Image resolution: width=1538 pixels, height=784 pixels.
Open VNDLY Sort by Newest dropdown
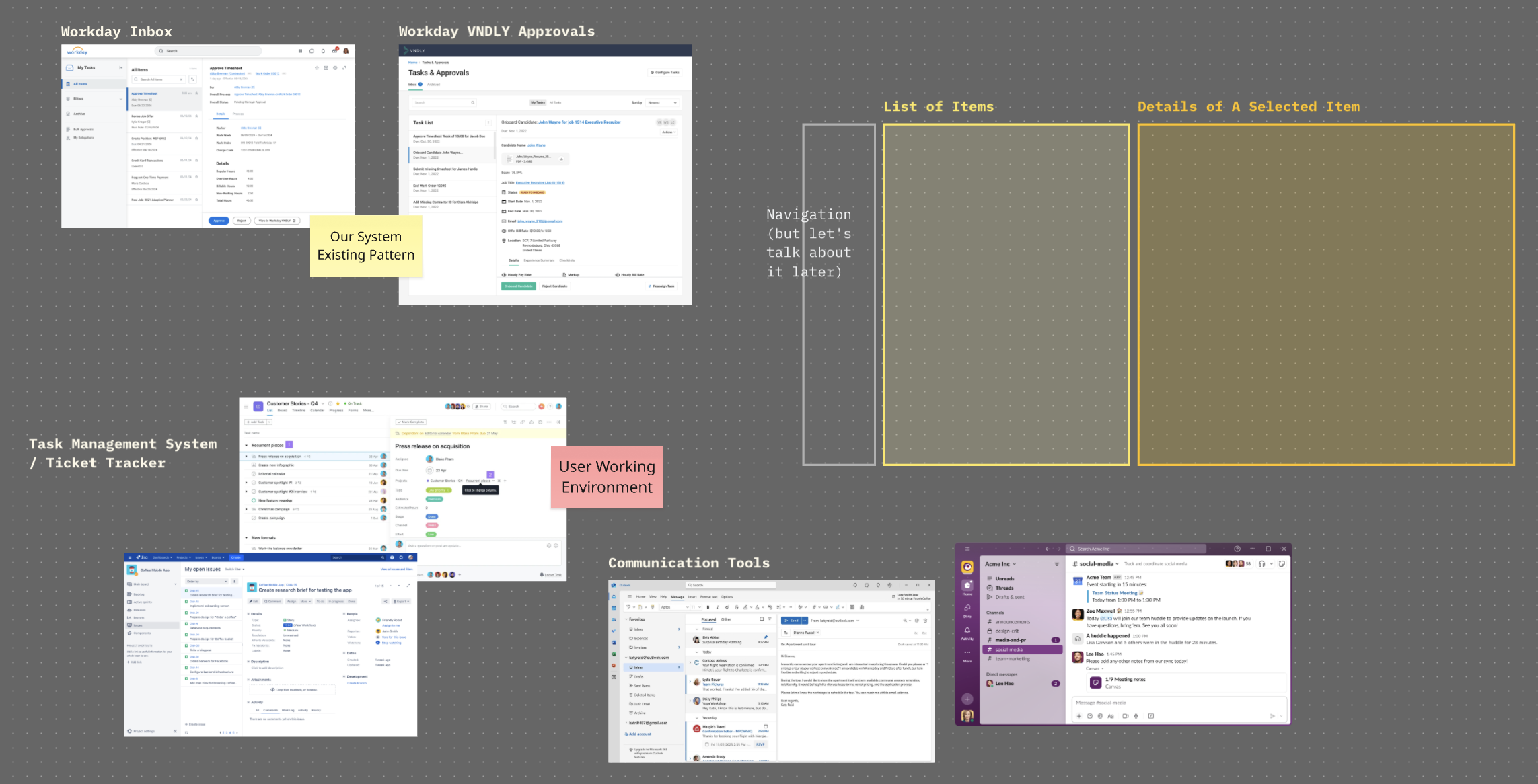tap(663, 103)
